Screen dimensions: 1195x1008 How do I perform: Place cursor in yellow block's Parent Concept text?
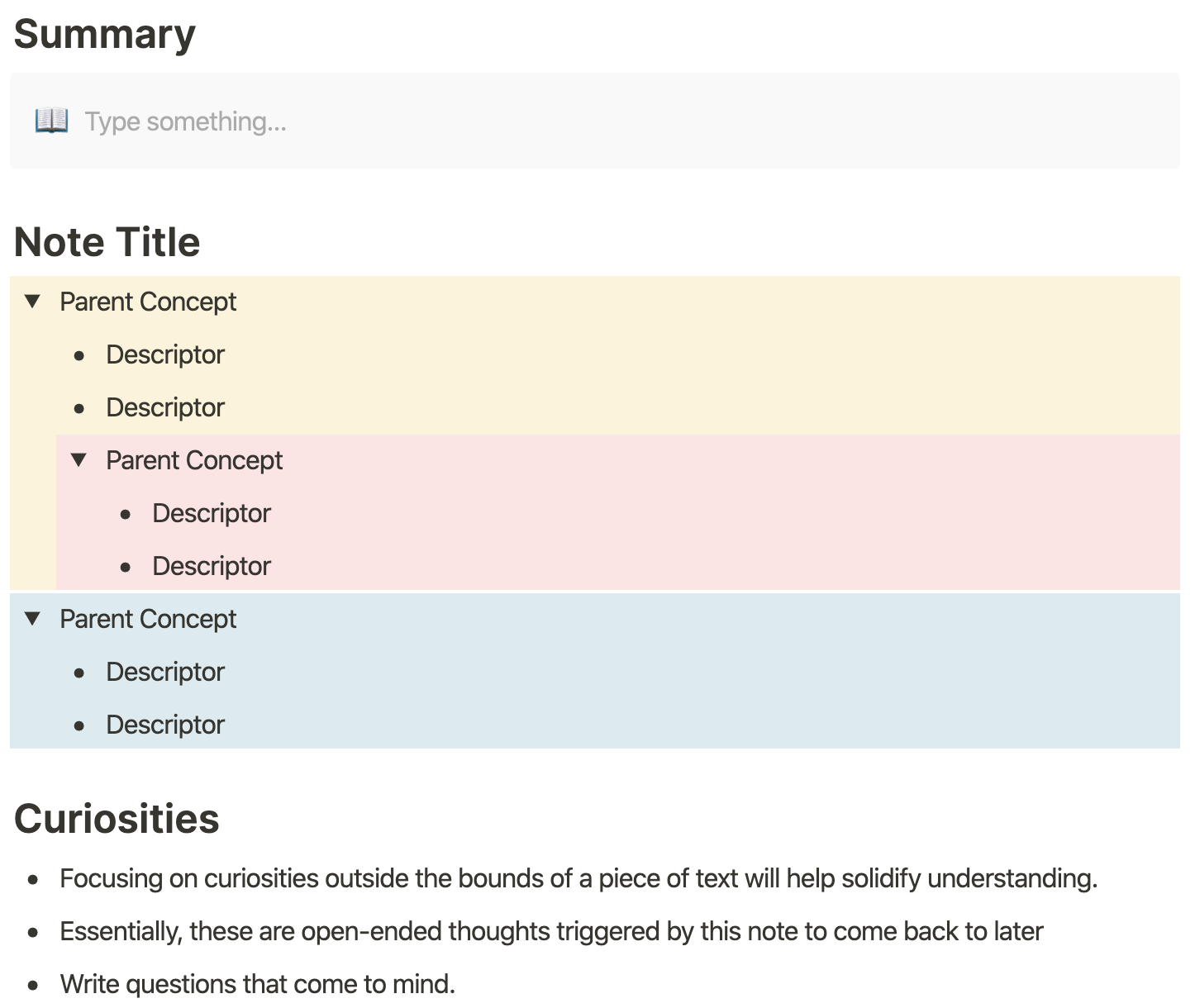pos(148,302)
